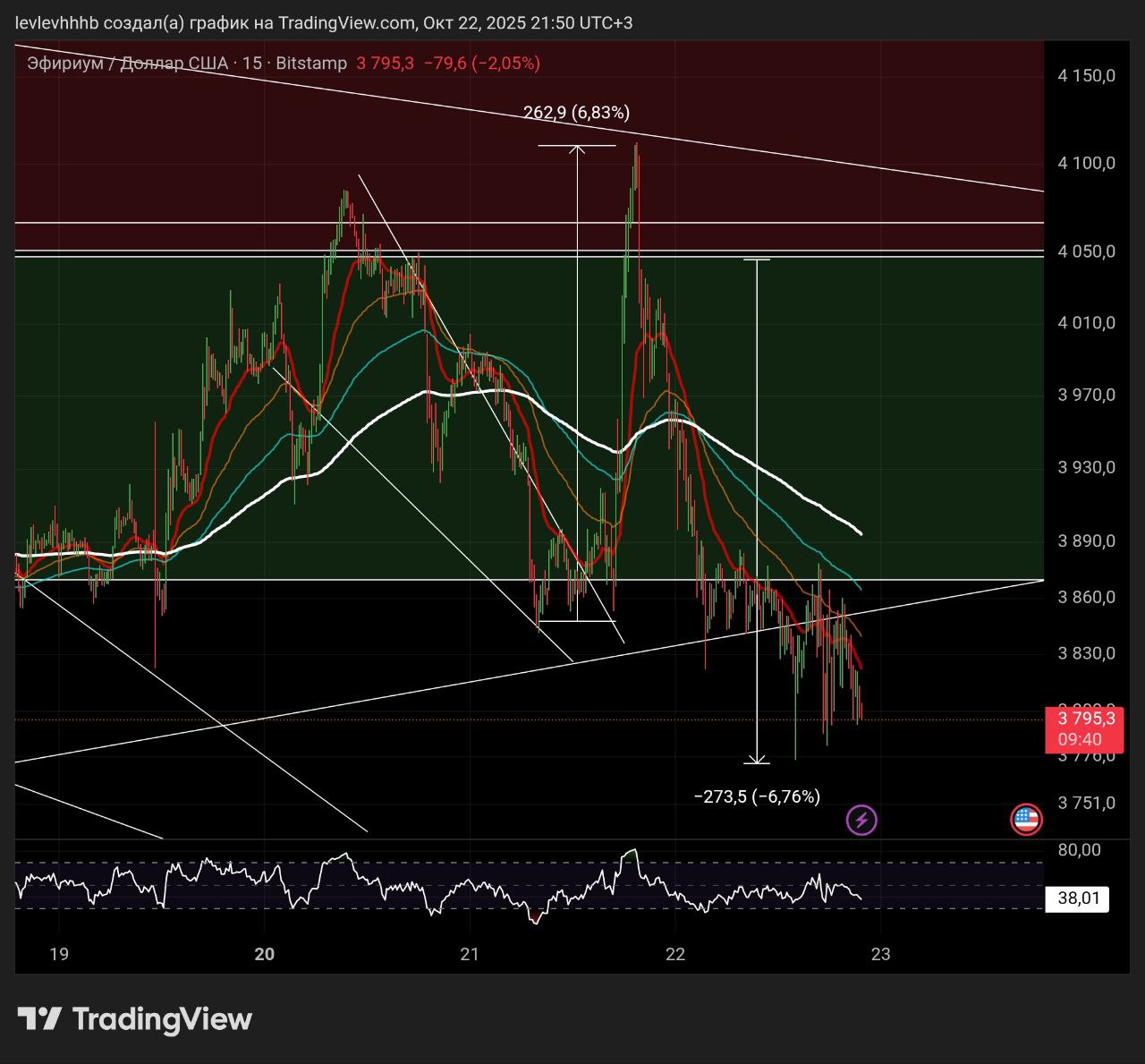Click the −273,5 (−6,76%) measurement label
This screenshot has width=1145, height=1064.
(x=757, y=796)
